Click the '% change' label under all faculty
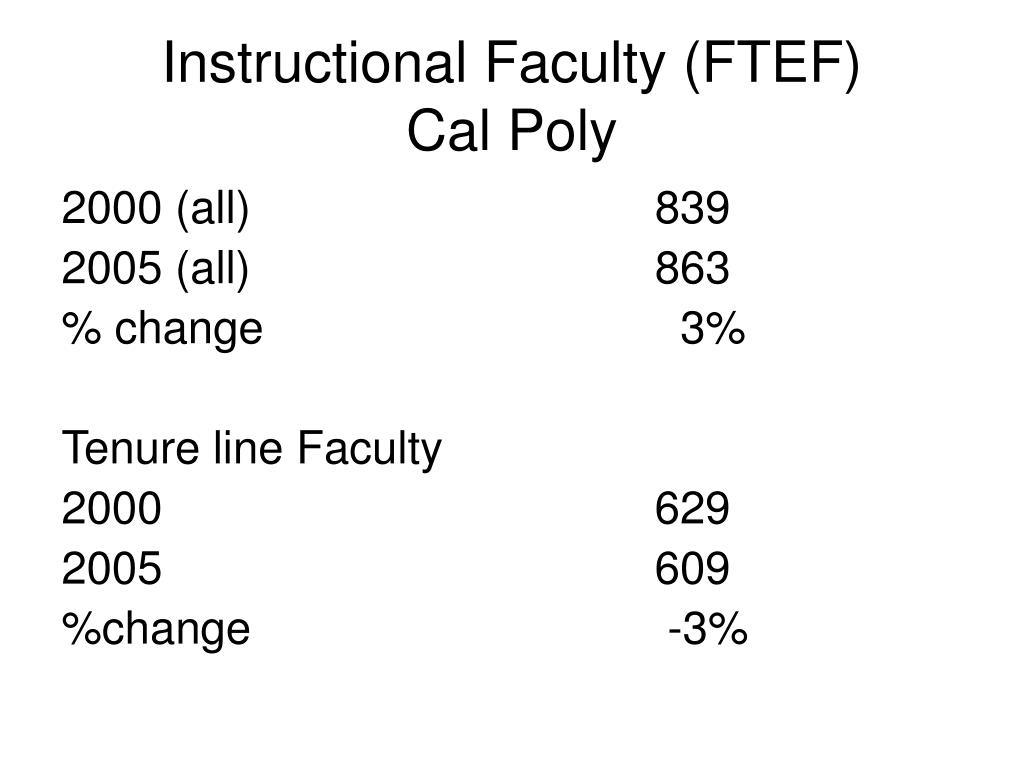Screen dimensions: 1024x768 [162, 330]
